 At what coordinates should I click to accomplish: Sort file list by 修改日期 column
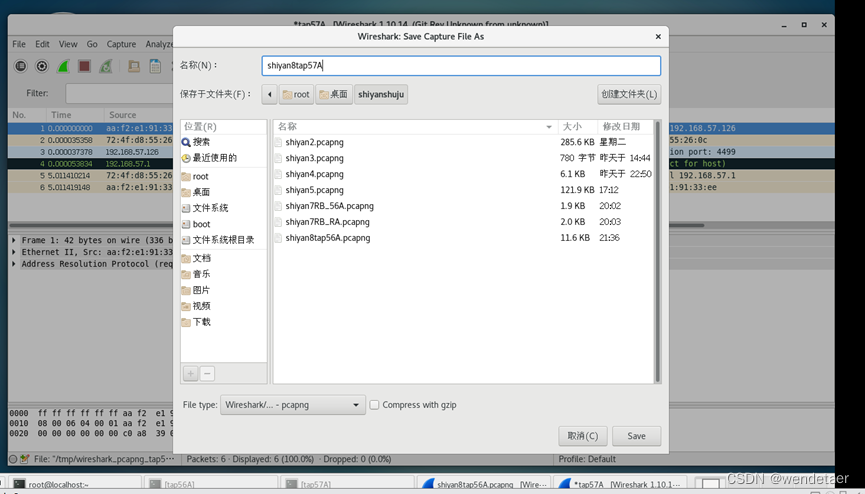626,126
